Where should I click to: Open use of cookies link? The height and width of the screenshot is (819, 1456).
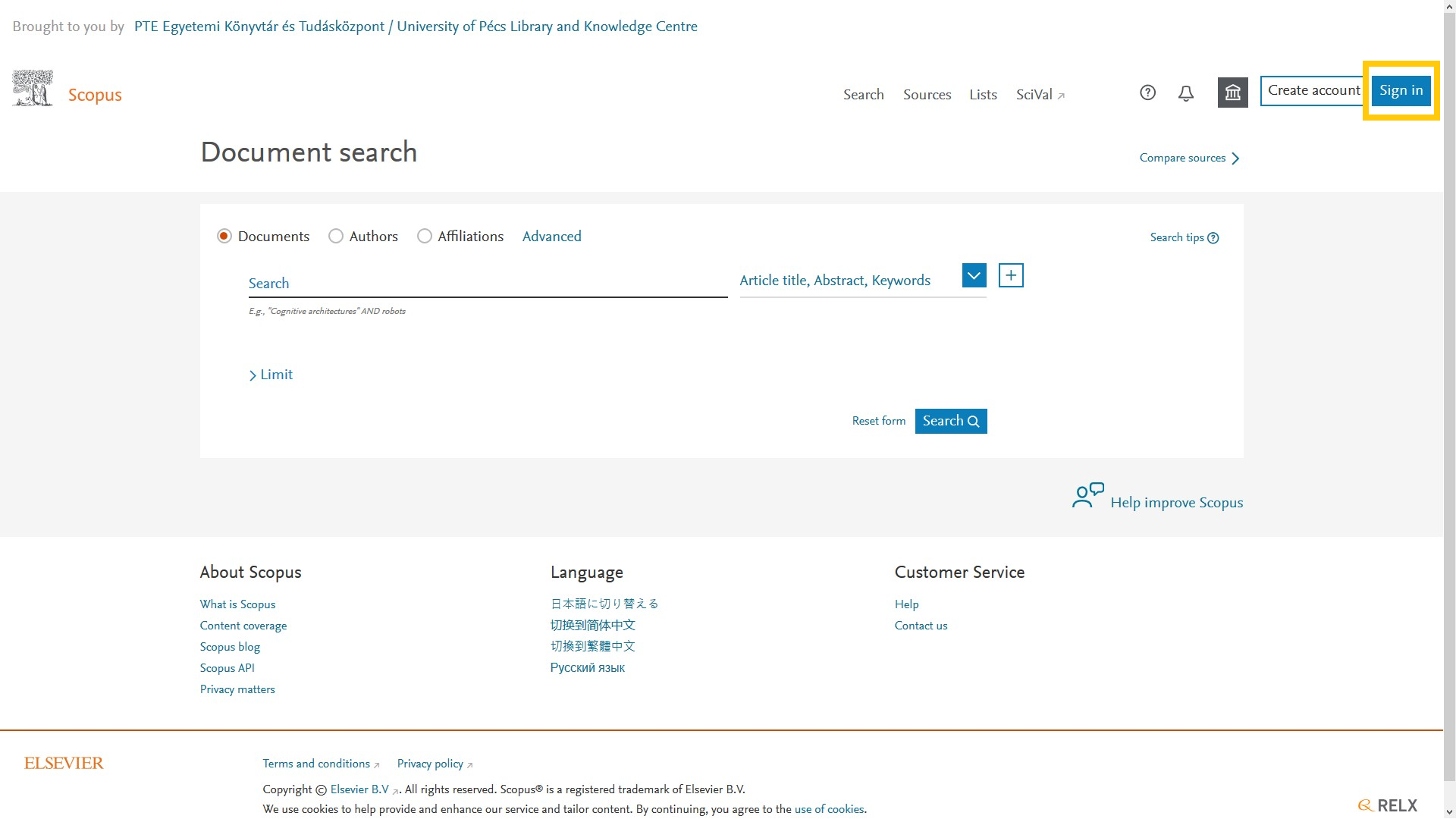coord(830,809)
